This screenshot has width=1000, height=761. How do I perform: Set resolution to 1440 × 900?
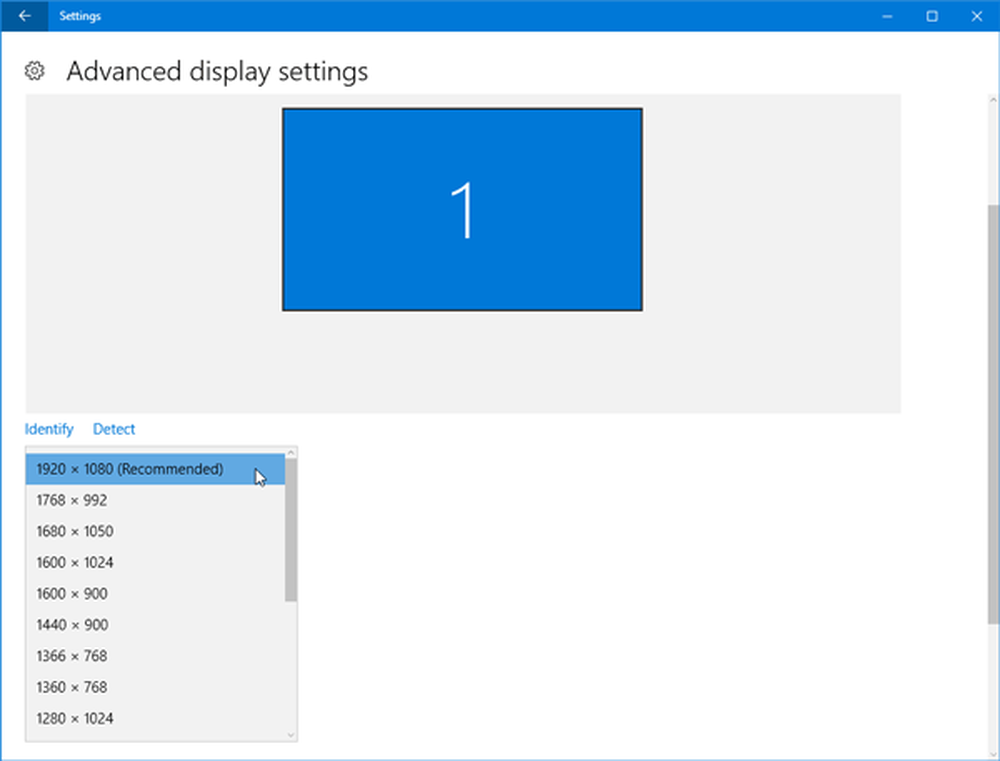click(72, 625)
